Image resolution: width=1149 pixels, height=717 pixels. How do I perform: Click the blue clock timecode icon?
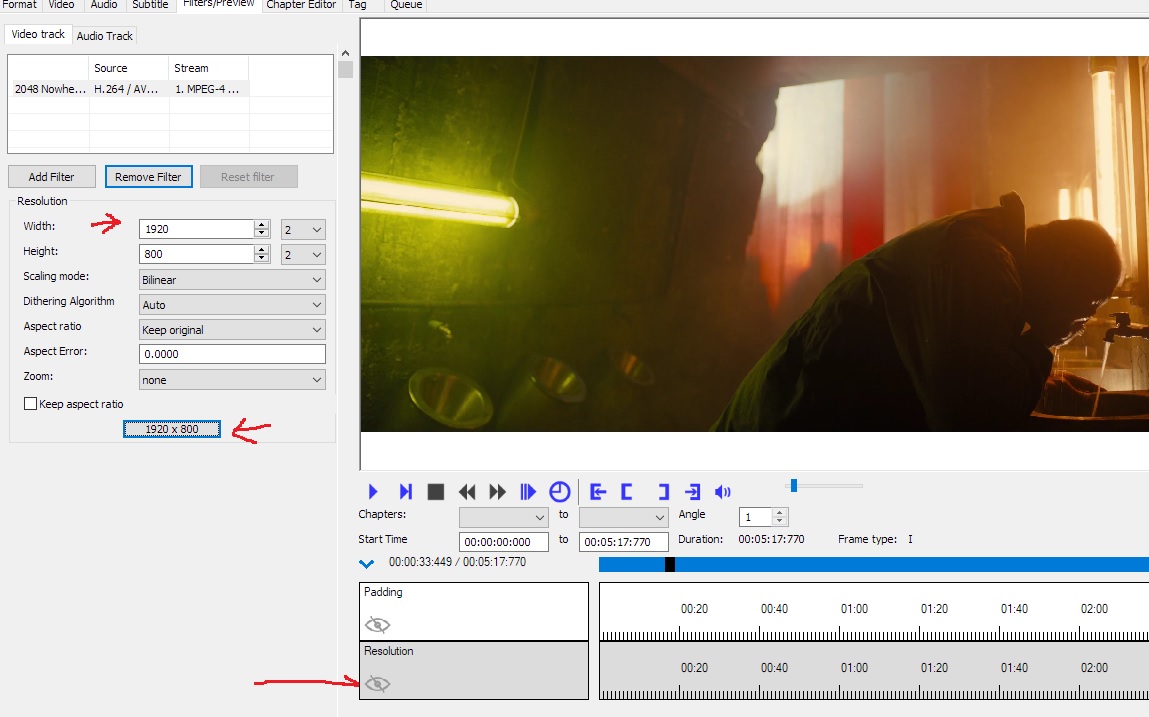click(x=559, y=491)
